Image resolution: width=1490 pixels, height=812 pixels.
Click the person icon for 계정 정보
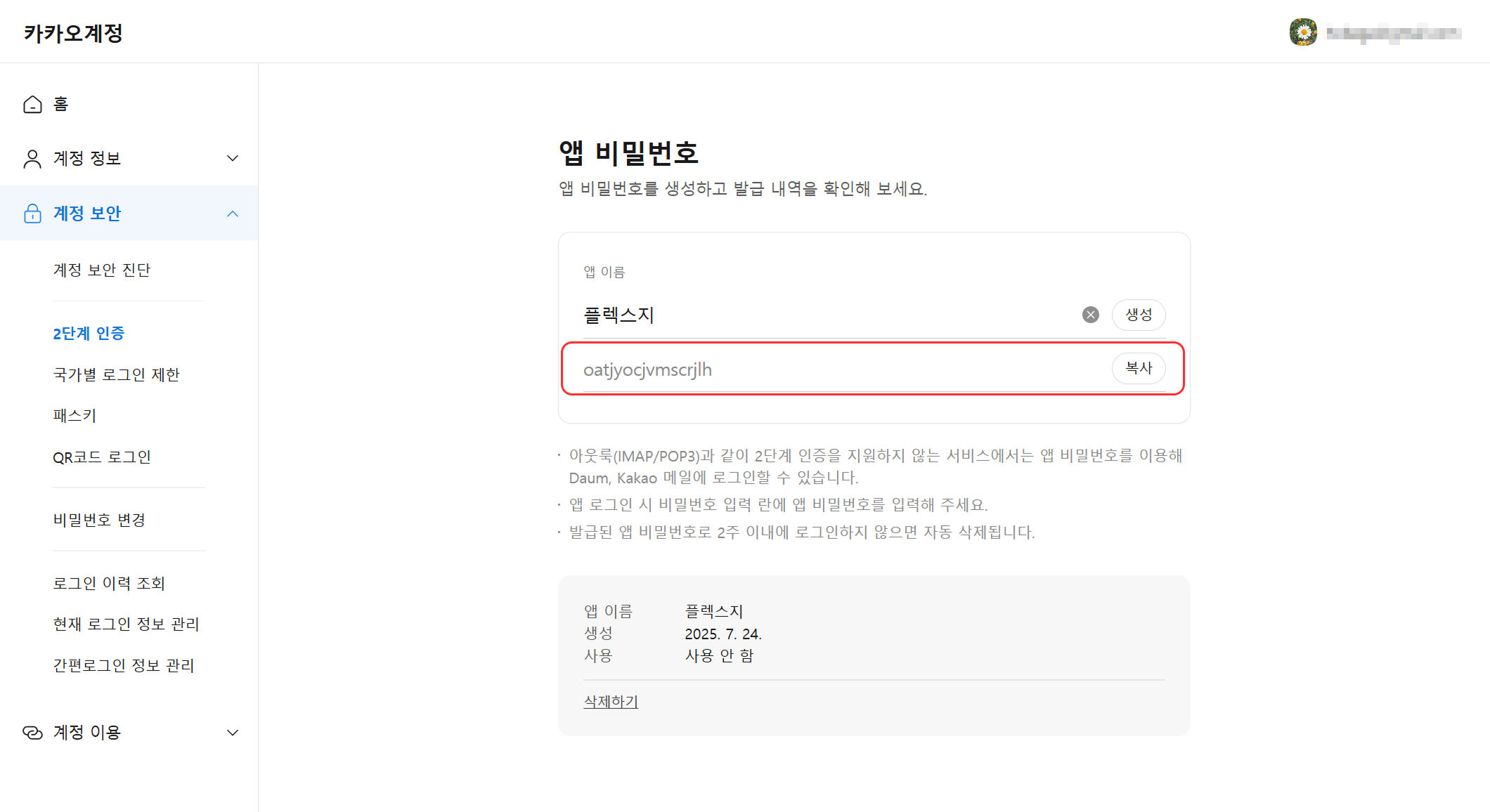pos(32,159)
